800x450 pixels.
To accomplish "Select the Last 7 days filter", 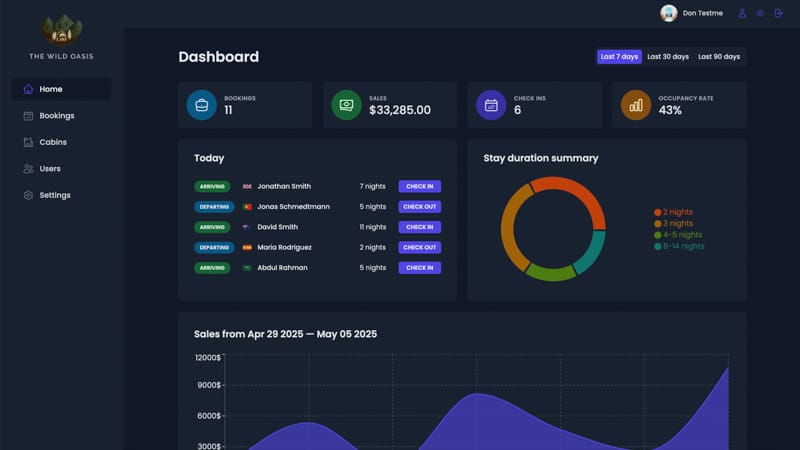I will pos(619,57).
